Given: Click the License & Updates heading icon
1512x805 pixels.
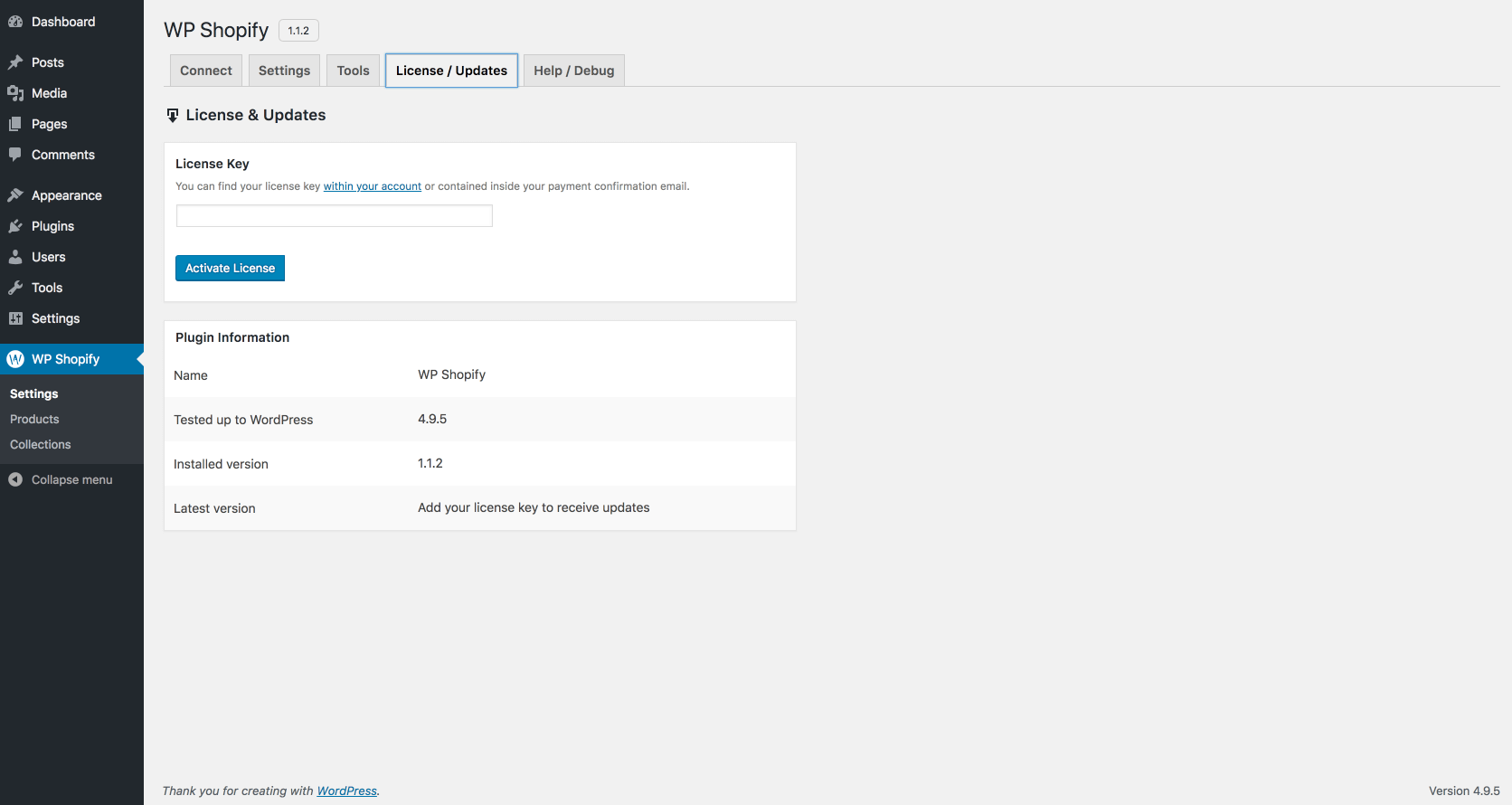Looking at the screenshot, I should pyautogui.click(x=173, y=115).
